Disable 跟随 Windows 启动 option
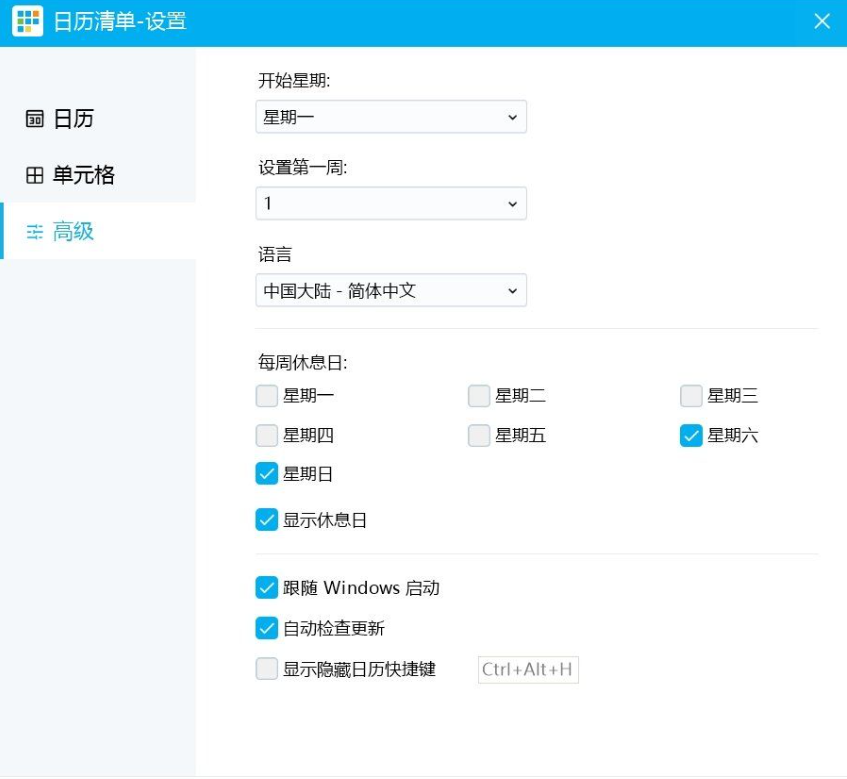The height and width of the screenshot is (779, 847). [267, 588]
